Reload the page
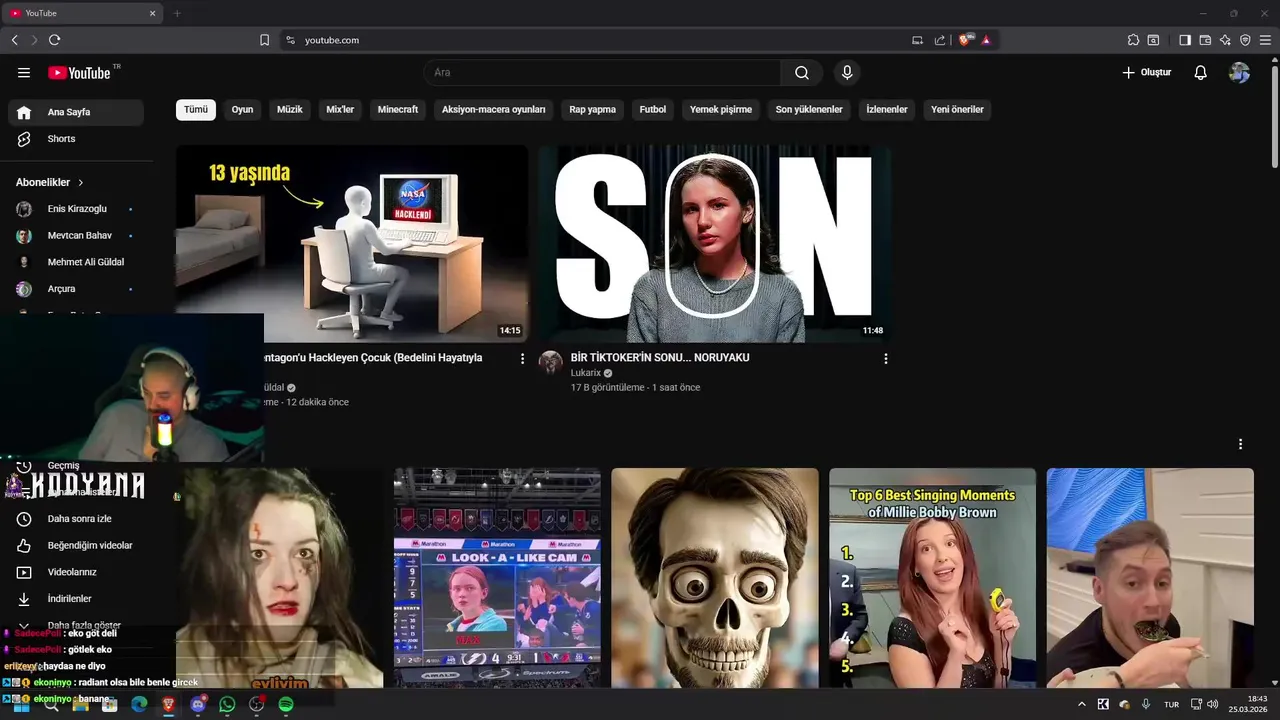The width and height of the screenshot is (1280, 720). [55, 40]
